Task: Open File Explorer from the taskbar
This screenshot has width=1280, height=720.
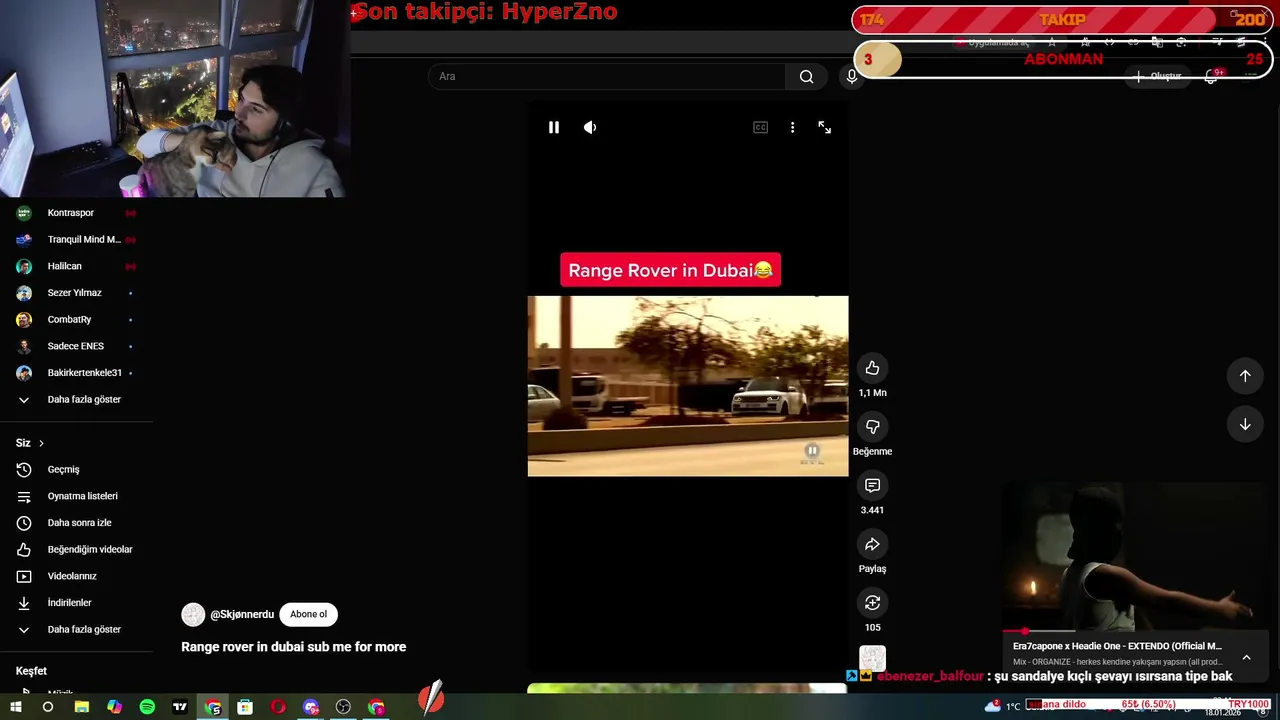Action: pos(81,707)
